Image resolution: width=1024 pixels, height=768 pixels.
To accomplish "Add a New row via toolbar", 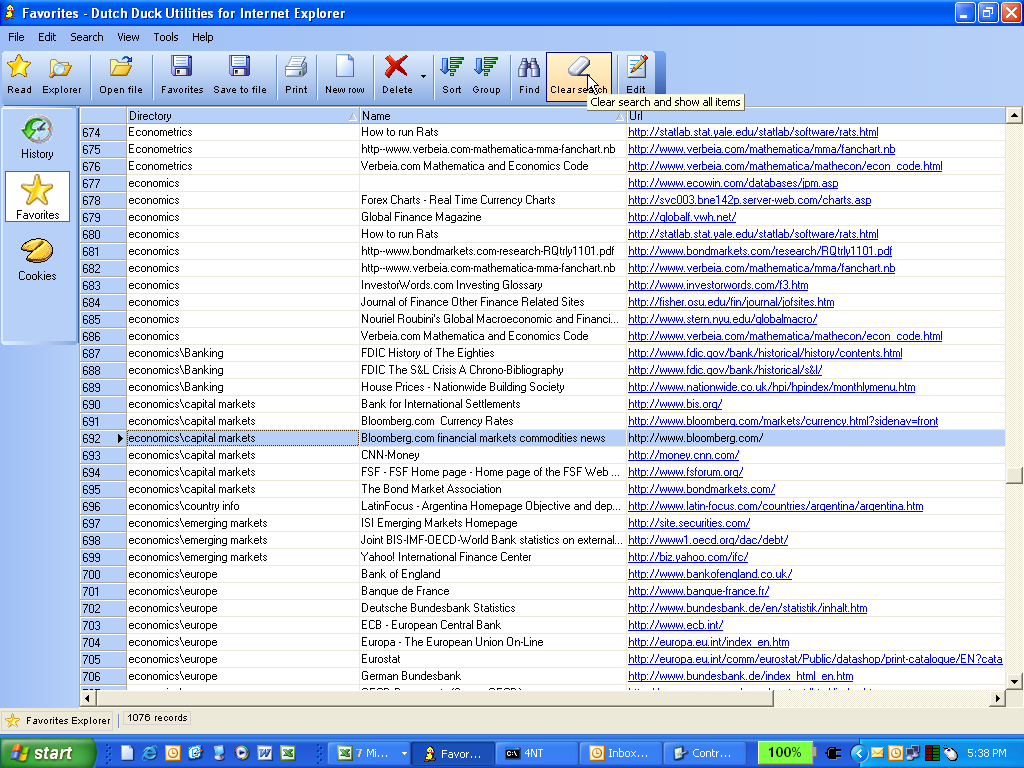I will click(x=345, y=76).
